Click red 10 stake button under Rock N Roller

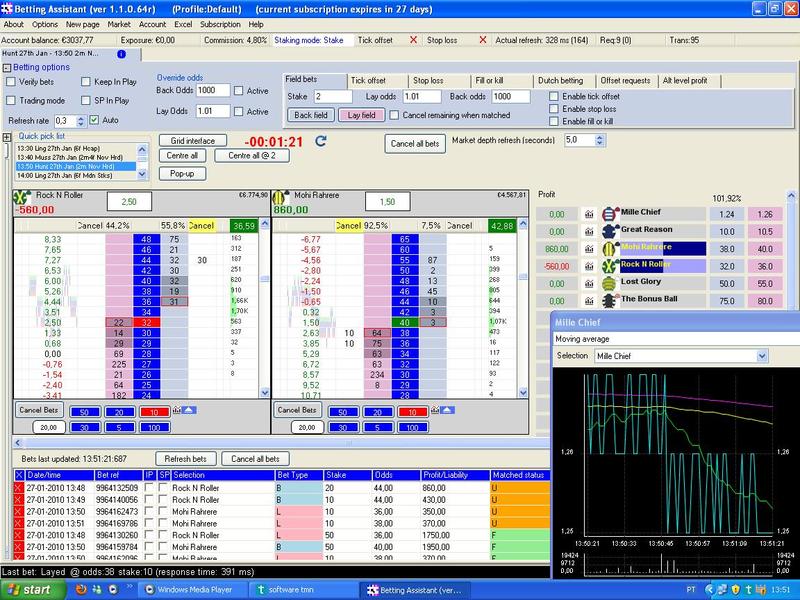(154, 412)
